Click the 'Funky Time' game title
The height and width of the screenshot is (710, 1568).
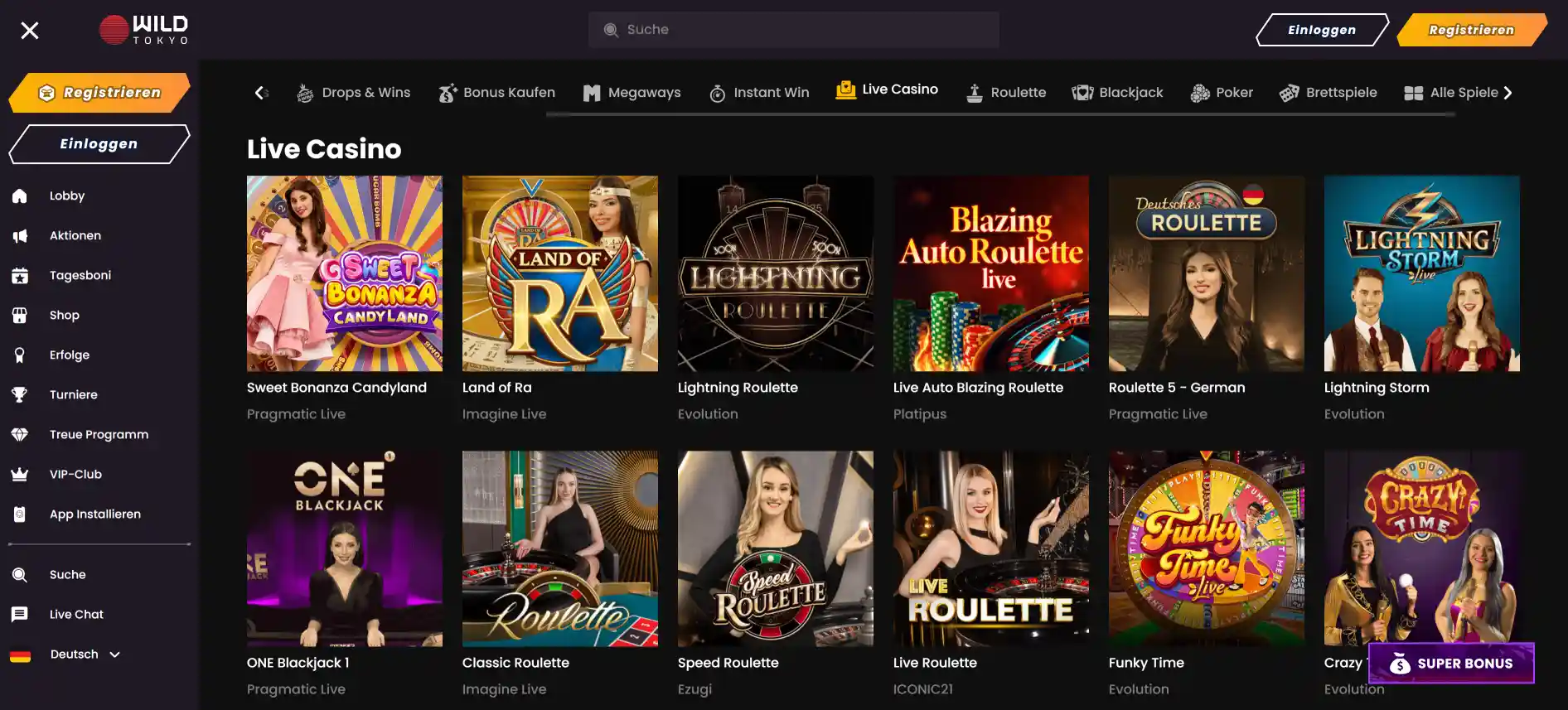(x=1146, y=663)
